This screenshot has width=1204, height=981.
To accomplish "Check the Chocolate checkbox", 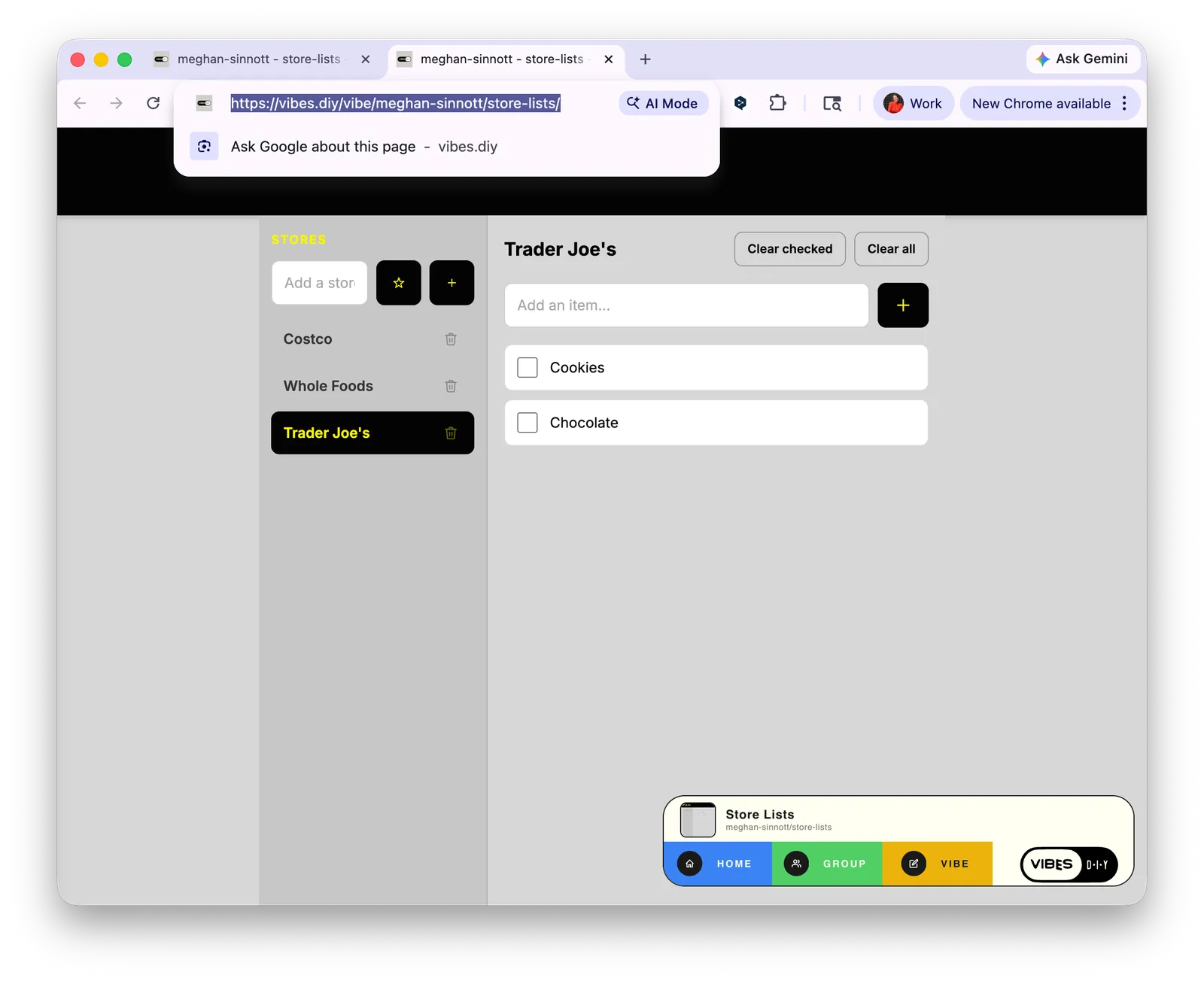I will tap(528, 423).
